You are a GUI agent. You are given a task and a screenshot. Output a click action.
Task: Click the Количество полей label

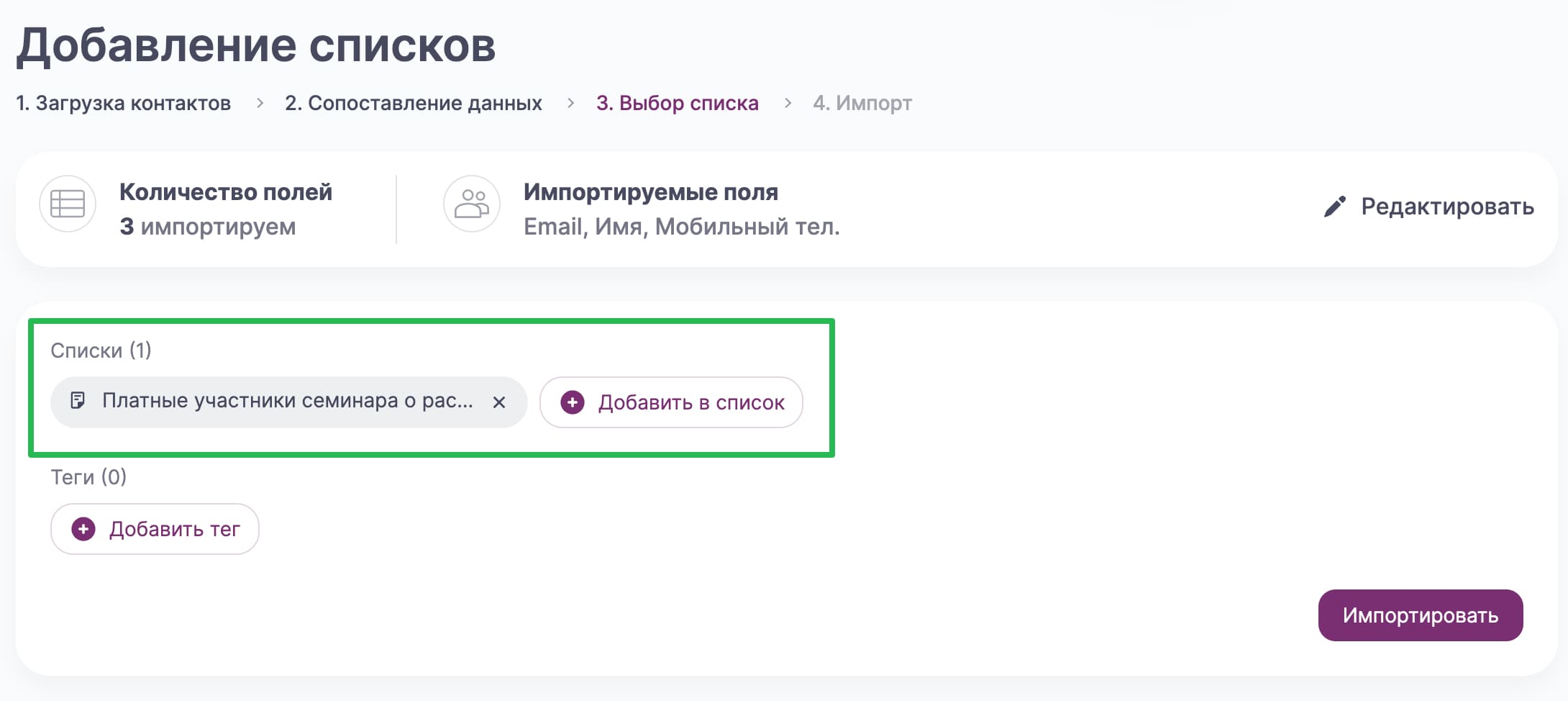226,192
